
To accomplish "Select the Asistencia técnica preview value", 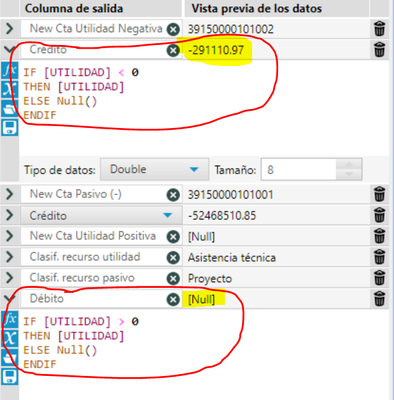I will 232,258.
